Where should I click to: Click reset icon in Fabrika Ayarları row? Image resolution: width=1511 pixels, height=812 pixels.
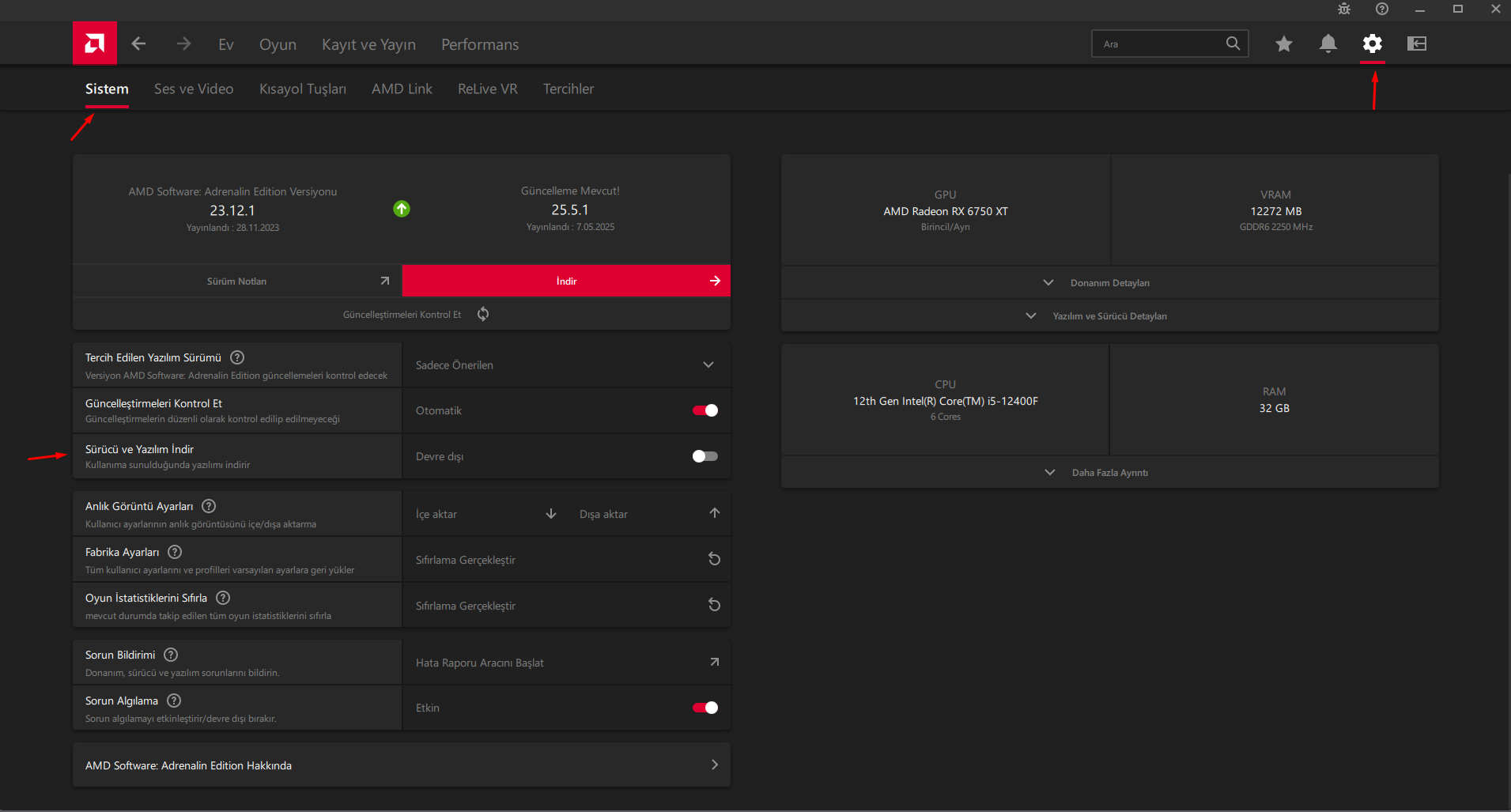pos(714,559)
